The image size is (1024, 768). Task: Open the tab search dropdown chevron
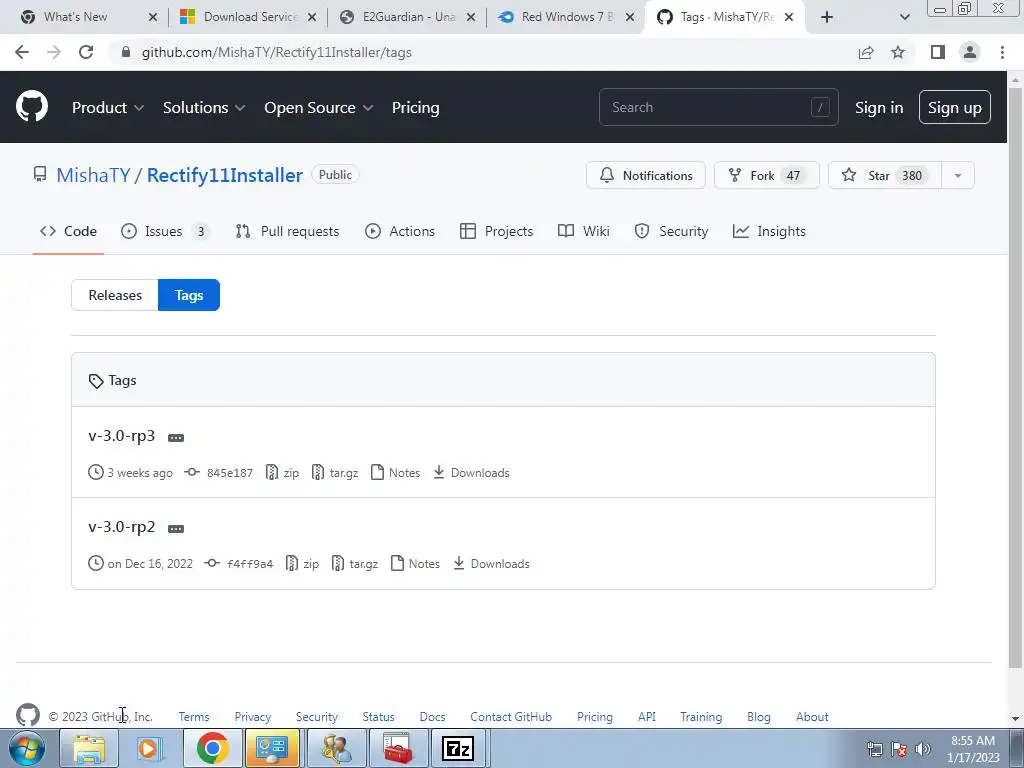904,17
